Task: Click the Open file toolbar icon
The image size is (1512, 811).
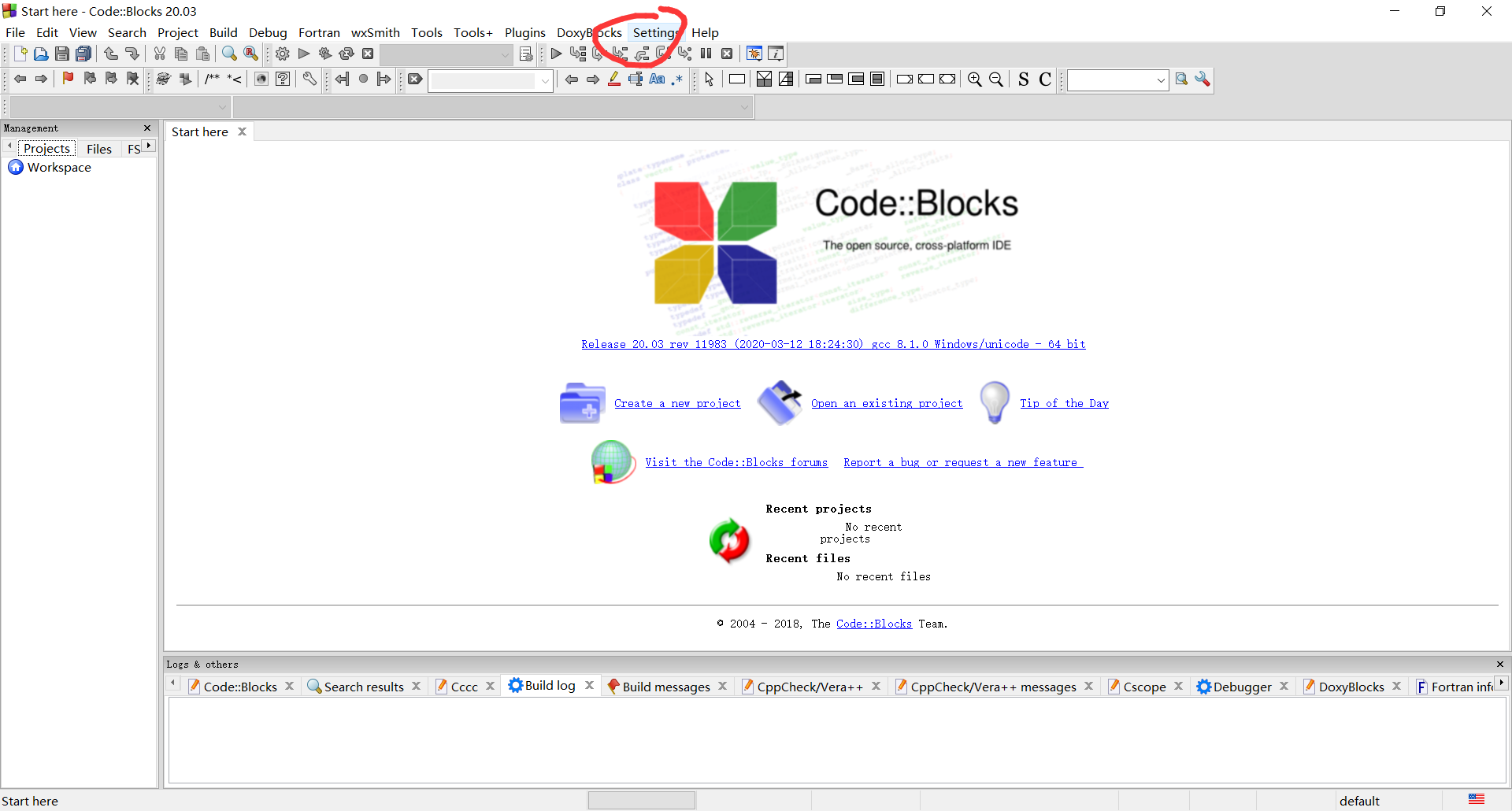Action: [x=41, y=54]
